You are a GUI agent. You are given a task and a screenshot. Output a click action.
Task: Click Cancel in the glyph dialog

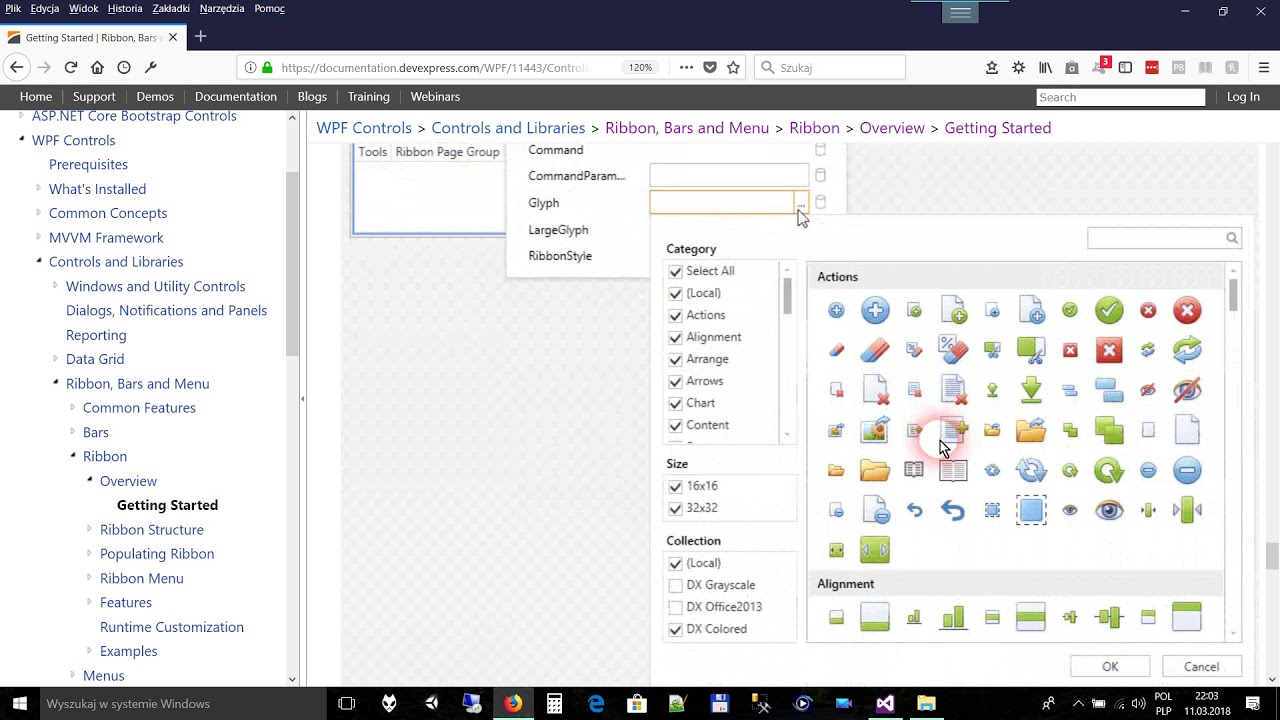pyautogui.click(x=1201, y=667)
